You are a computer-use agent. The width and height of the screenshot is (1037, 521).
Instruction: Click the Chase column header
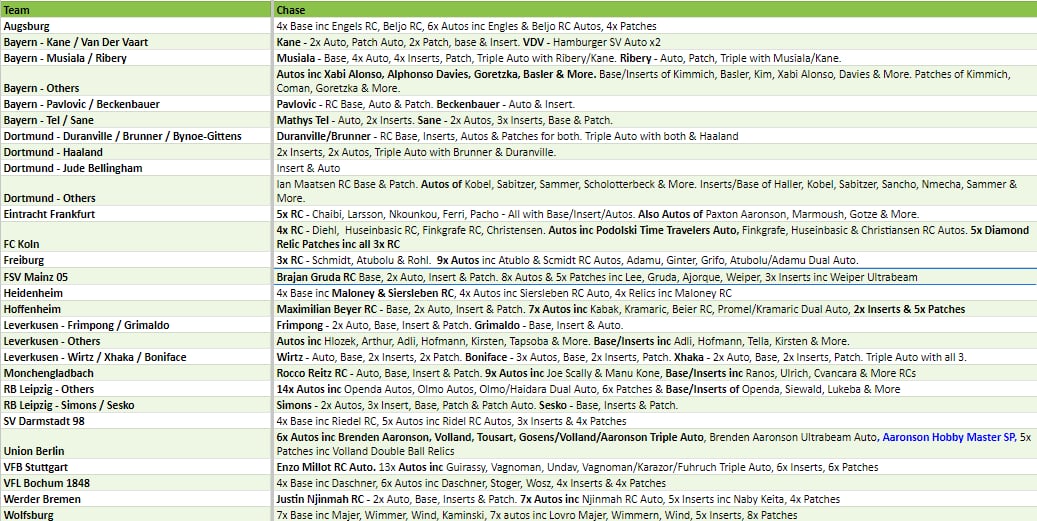click(654, 9)
